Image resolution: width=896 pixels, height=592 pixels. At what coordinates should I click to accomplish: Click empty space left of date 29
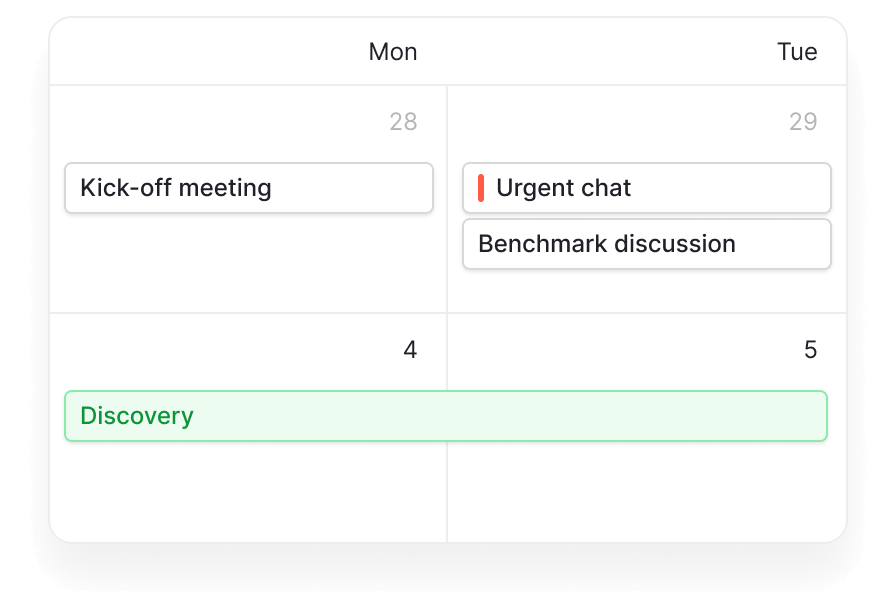point(620,122)
